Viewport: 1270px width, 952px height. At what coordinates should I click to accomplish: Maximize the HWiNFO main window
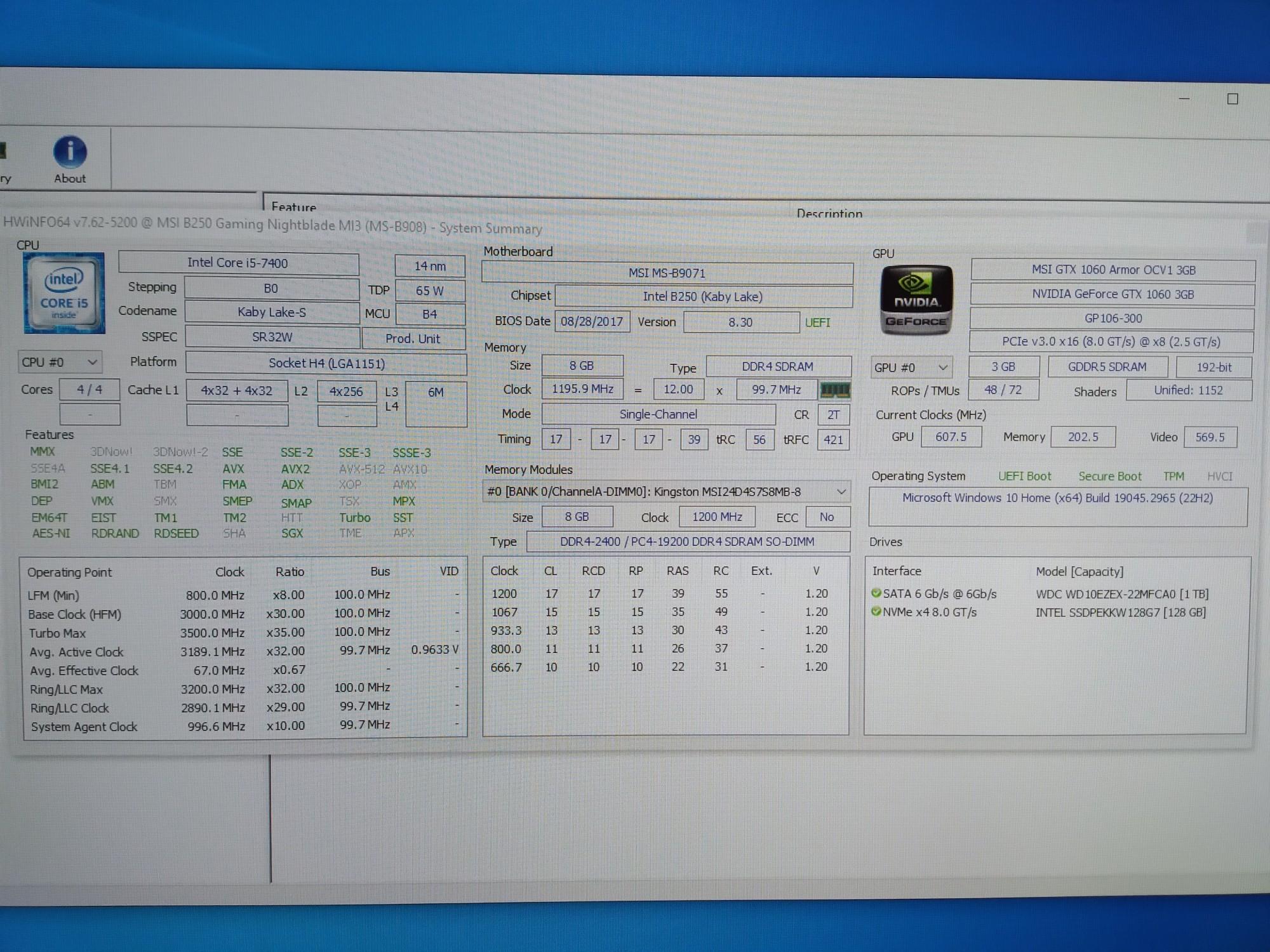coord(1233,99)
